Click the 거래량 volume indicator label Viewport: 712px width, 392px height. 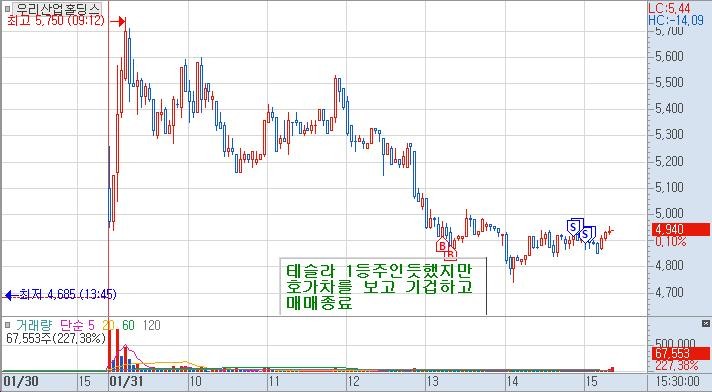(x=35, y=325)
